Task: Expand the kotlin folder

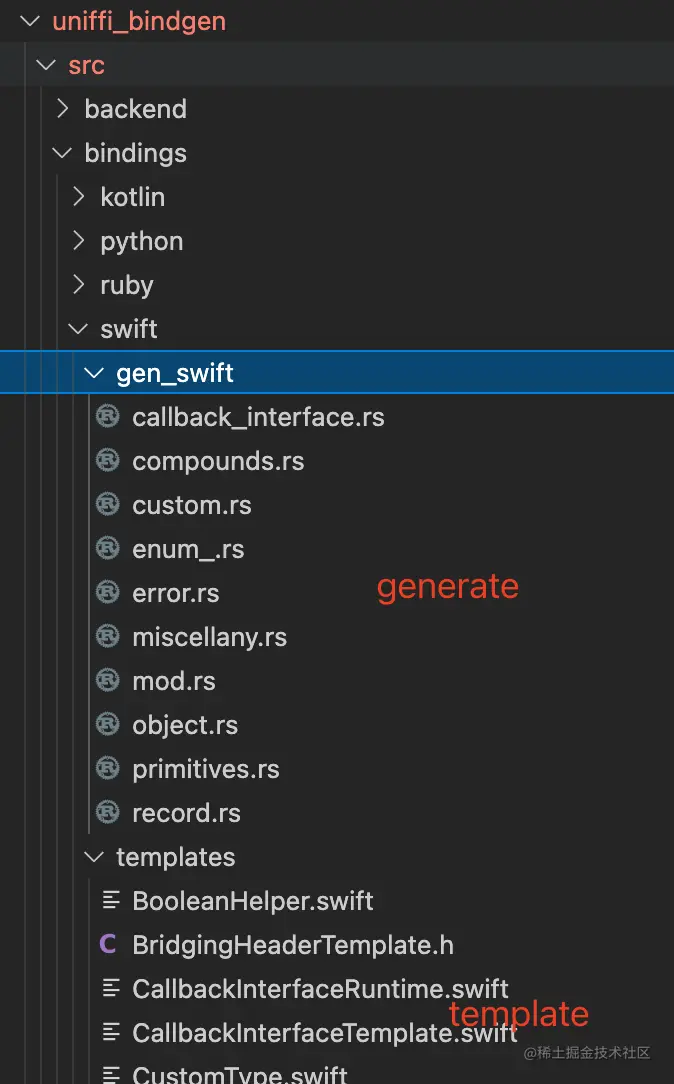Action: tap(79, 197)
